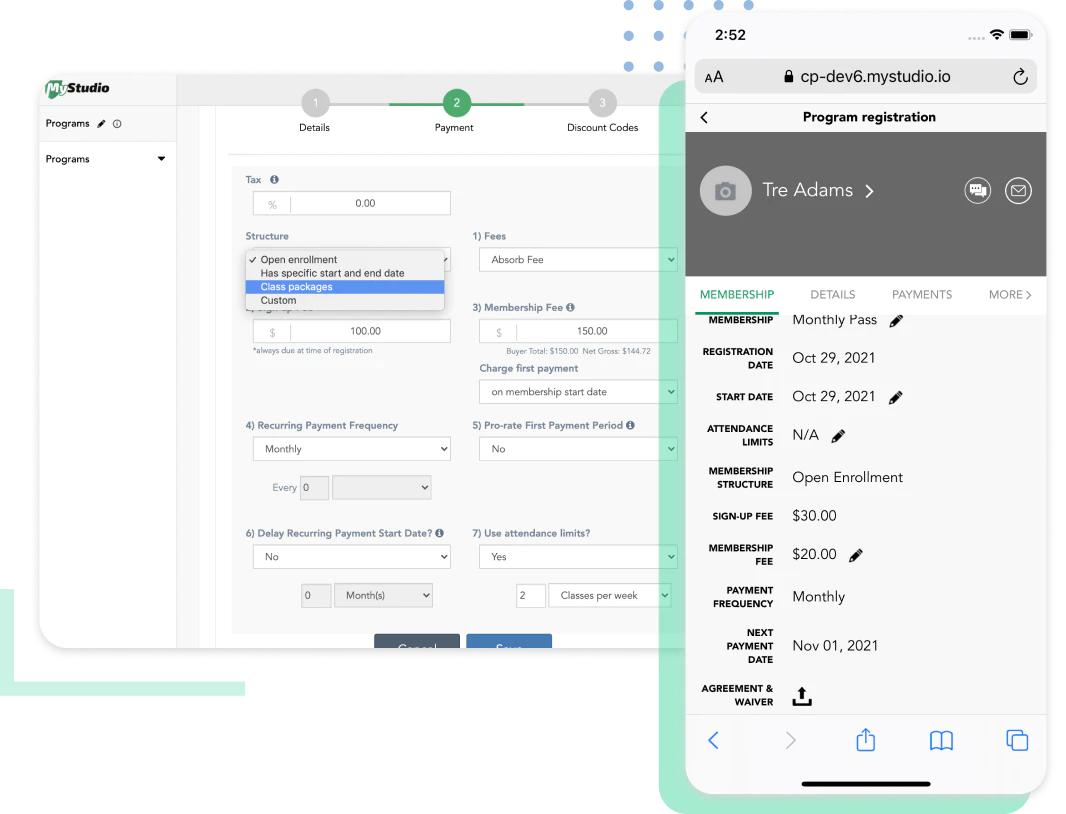Click the Open Enrollment membership structure value
1066x814 pixels.
tap(848, 477)
